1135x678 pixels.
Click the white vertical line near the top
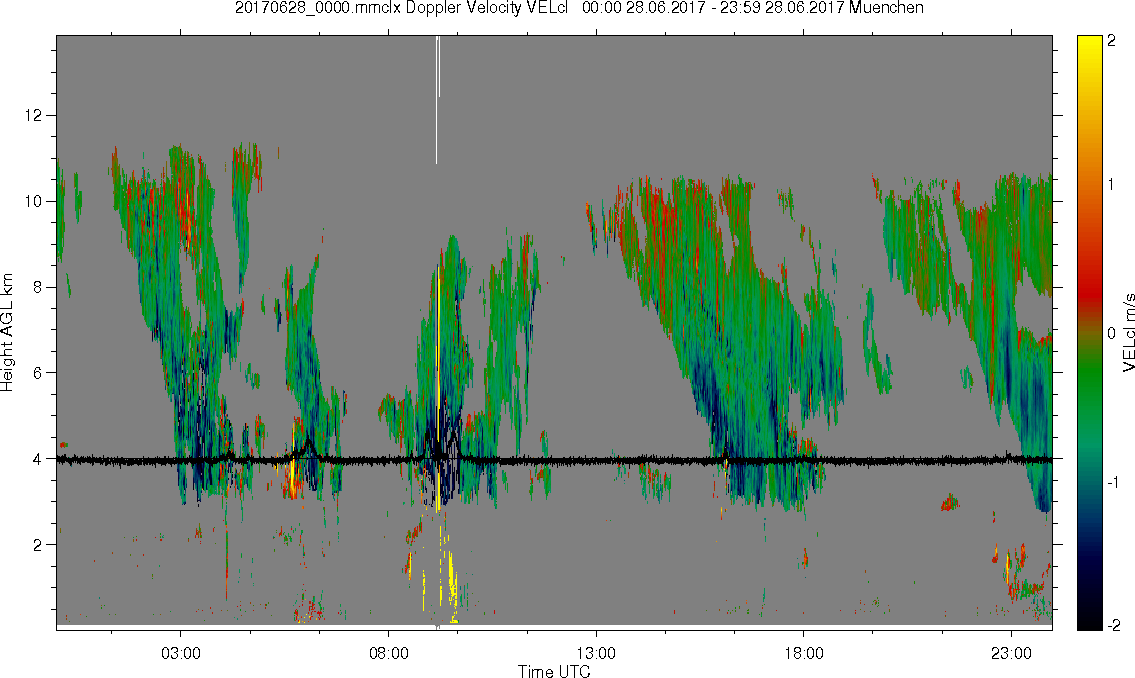[x=437, y=99]
